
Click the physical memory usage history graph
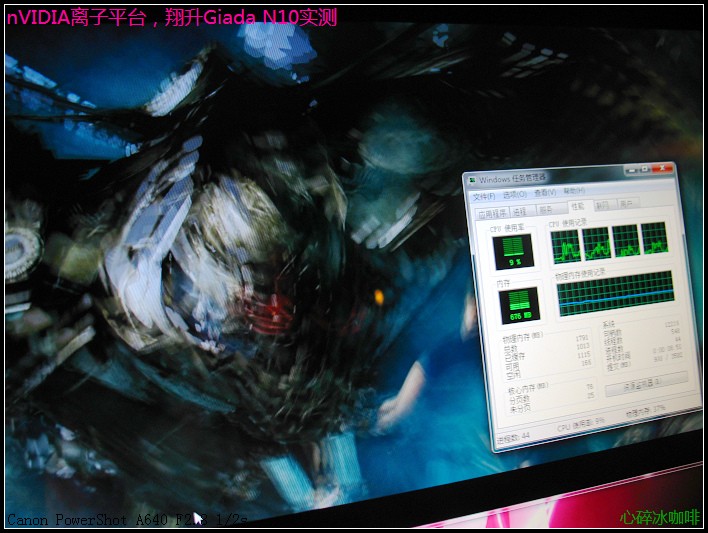coord(615,293)
